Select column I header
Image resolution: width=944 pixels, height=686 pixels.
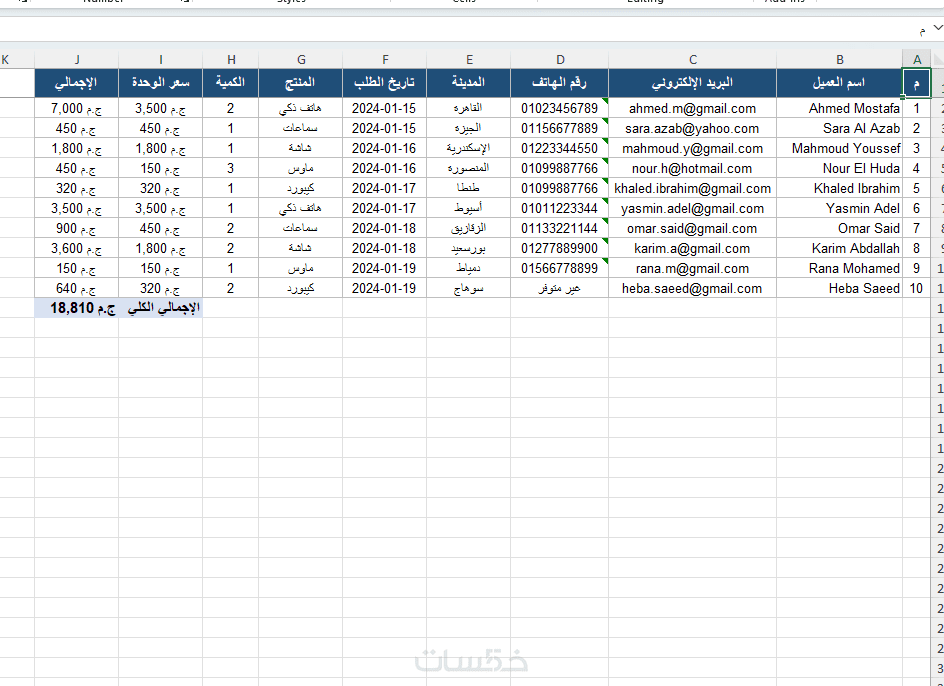[x=161, y=59]
